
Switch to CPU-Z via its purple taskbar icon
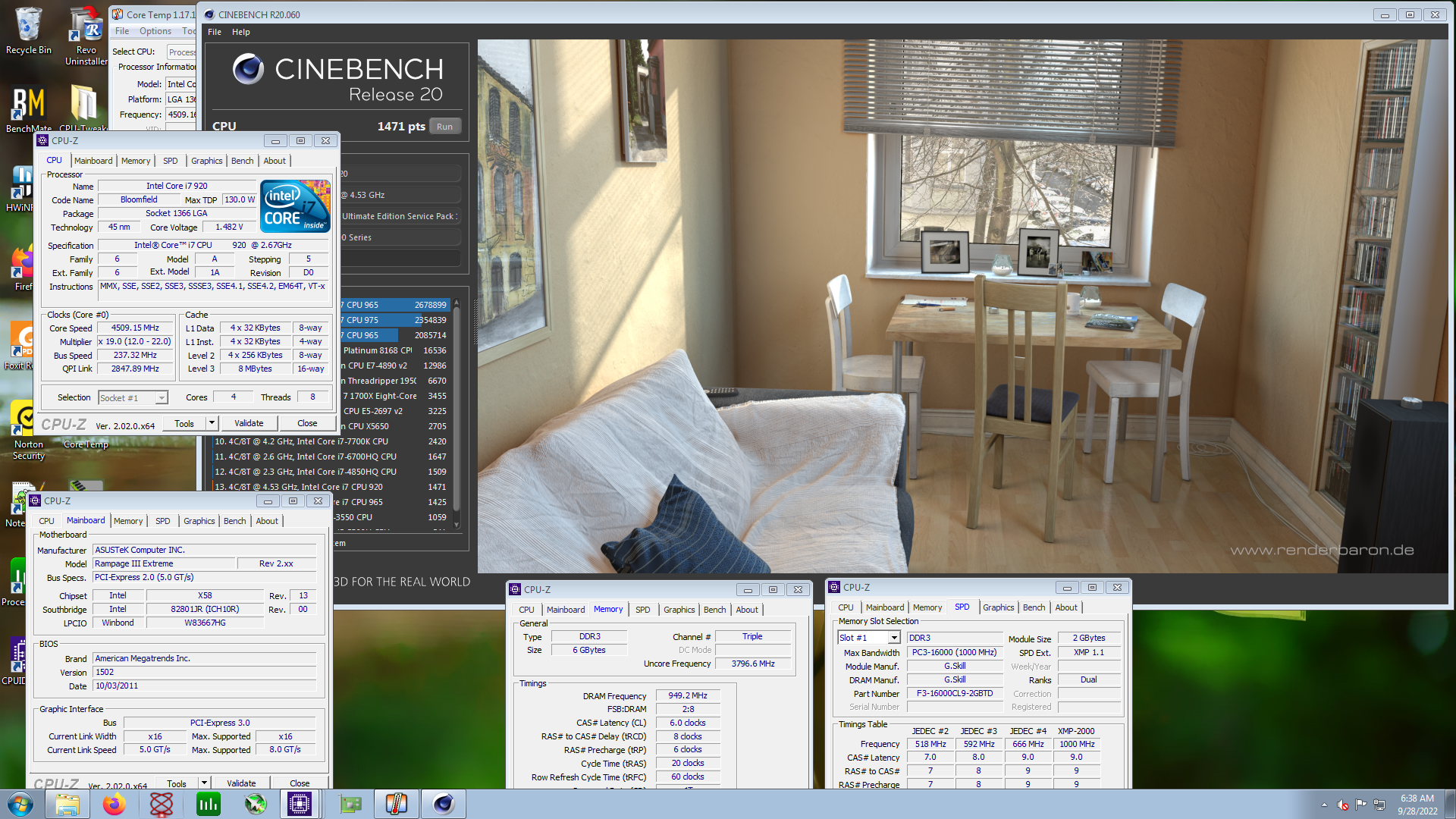click(300, 804)
